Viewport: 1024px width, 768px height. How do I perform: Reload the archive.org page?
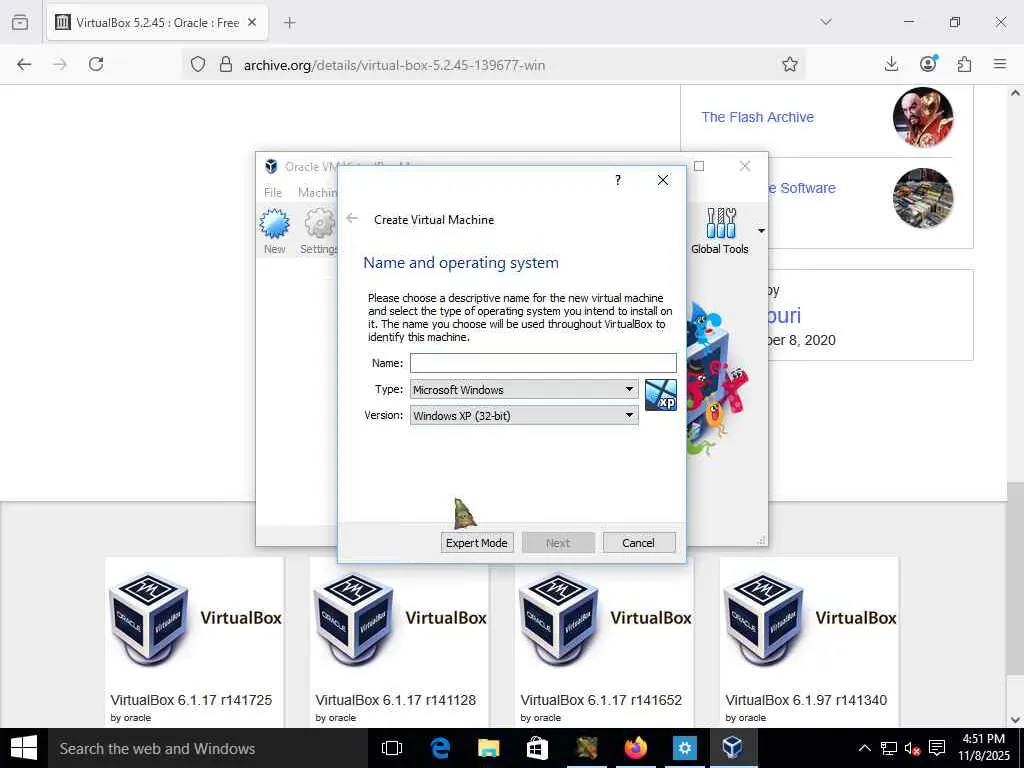(96, 64)
